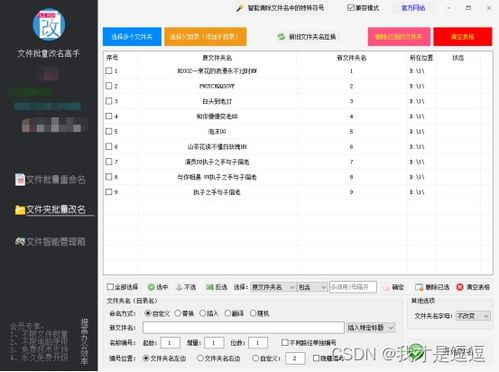Select the 替换 naming method radio
The height and width of the screenshot is (372, 499).
click(x=178, y=313)
